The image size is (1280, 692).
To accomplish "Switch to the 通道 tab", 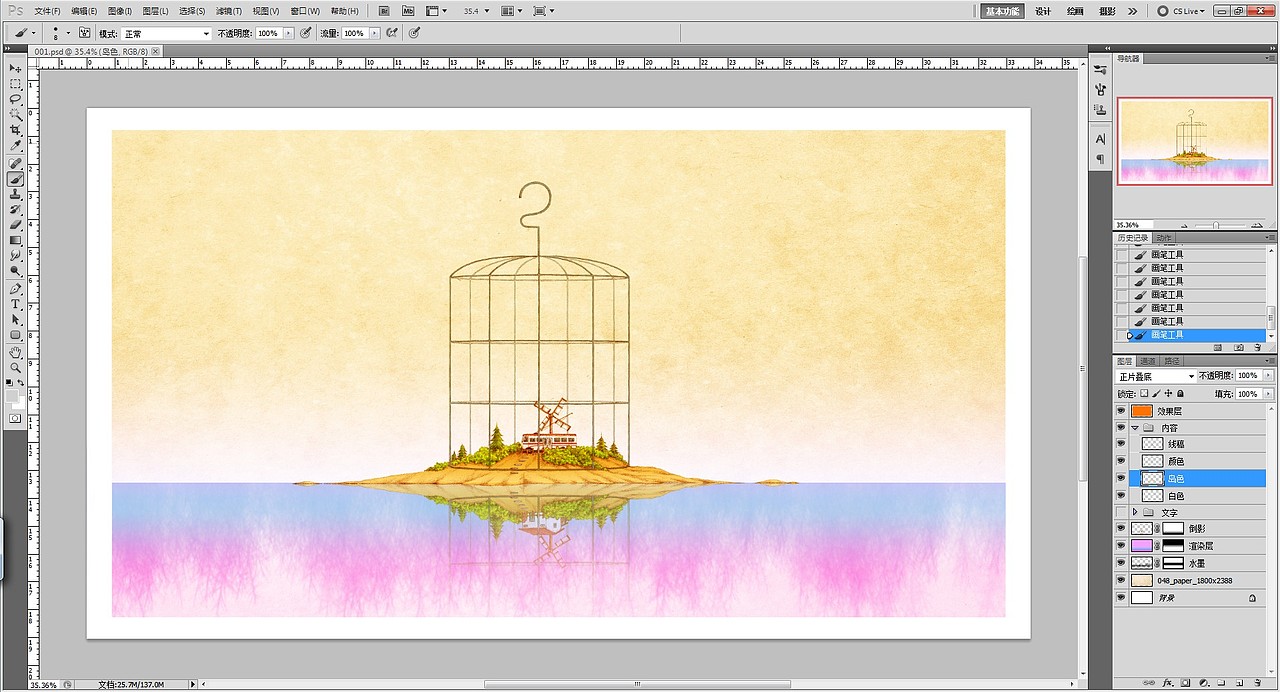I will 1148,361.
